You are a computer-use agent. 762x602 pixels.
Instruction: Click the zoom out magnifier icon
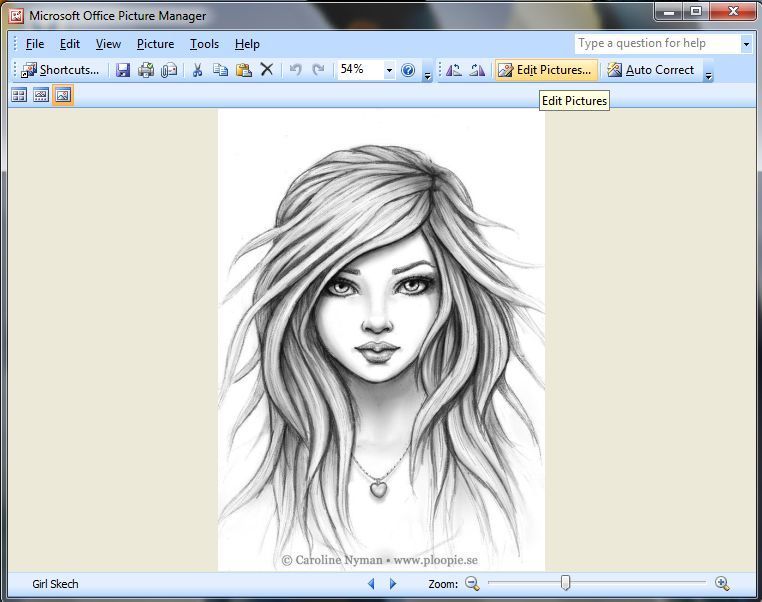[x=472, y=583]
